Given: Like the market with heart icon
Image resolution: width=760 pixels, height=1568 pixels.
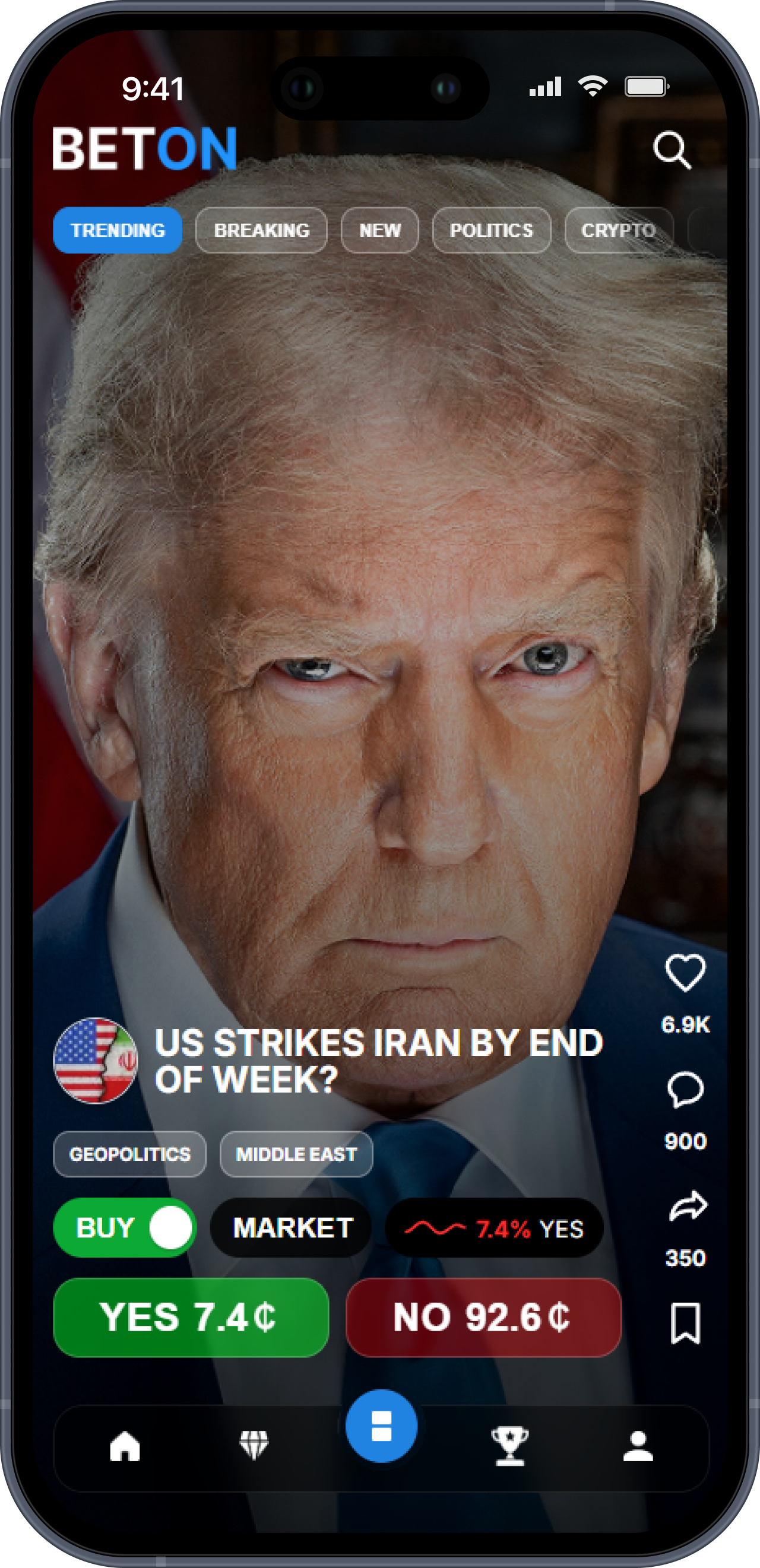Looking at the screenshot, I should pyautogui.click(x=686, y=973).
